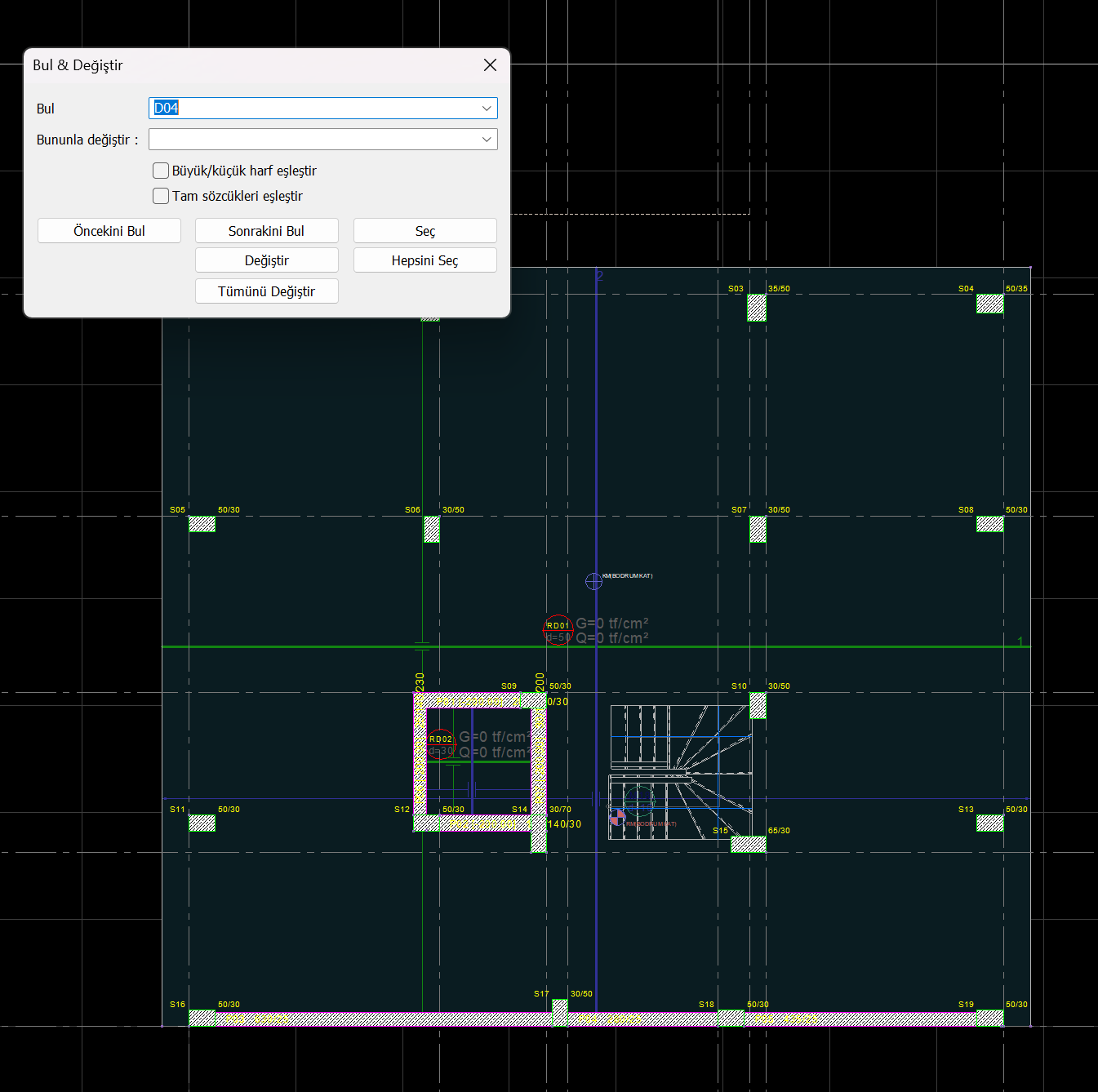Click the Değiştir button

click(x=266, y=260)
